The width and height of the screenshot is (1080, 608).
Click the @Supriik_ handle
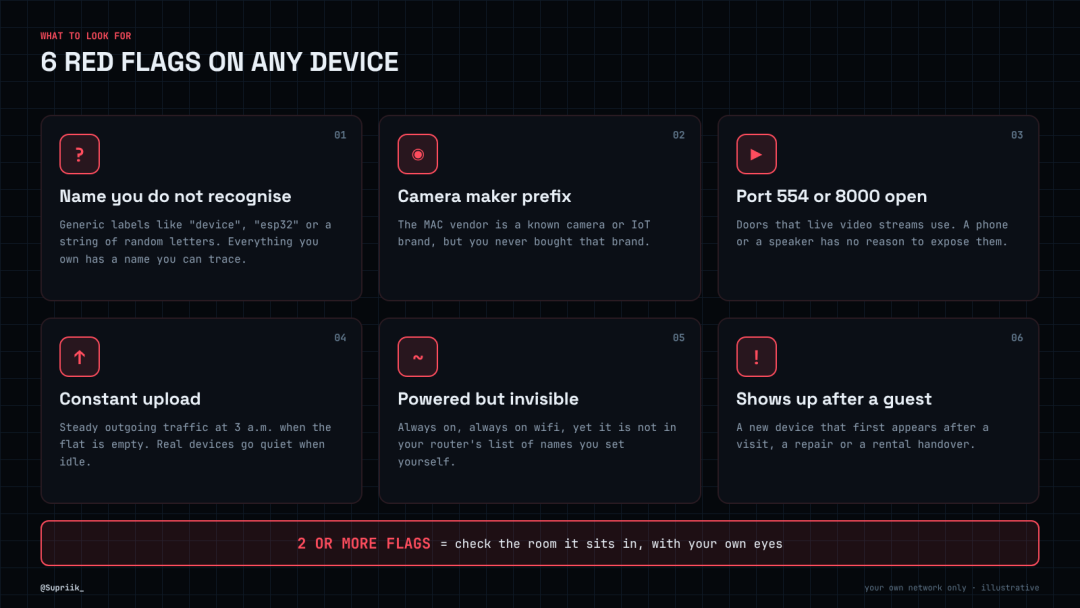[62, 587]
